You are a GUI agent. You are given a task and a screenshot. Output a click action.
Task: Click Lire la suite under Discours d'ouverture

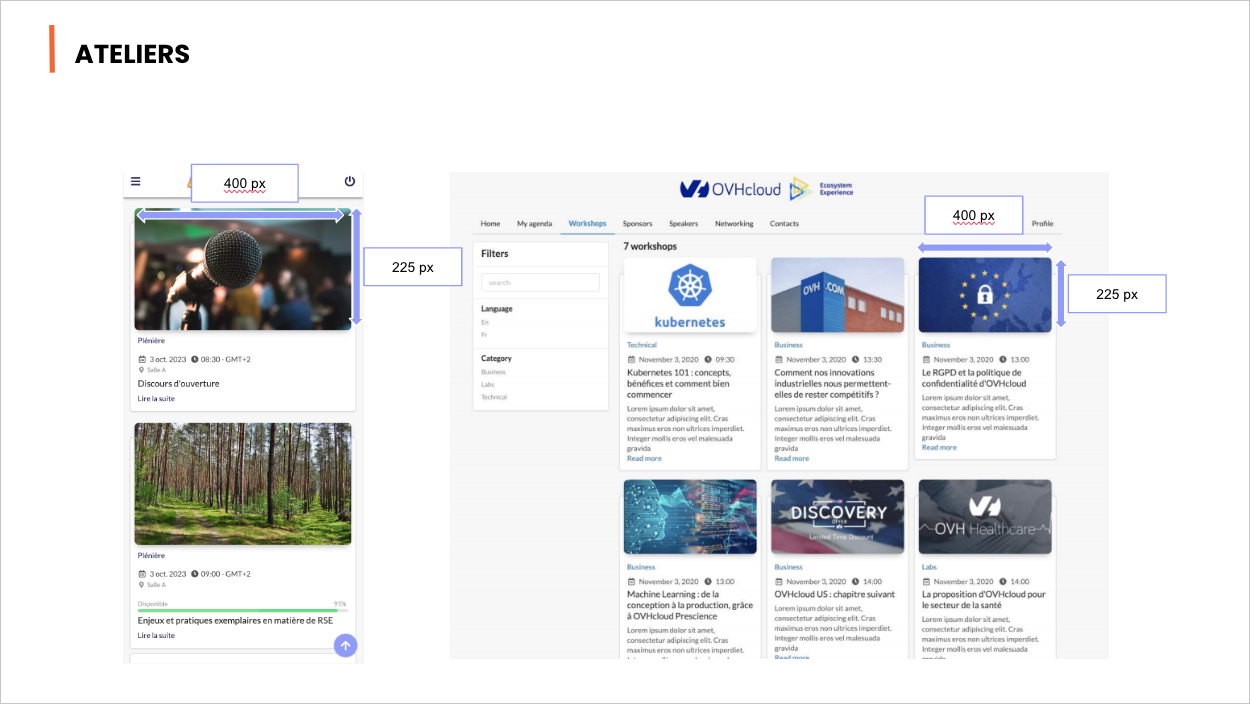(x=156, y=399)
